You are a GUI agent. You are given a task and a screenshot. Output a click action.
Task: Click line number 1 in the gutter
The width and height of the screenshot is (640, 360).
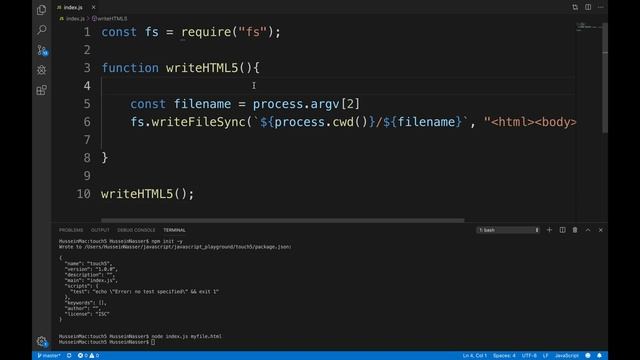[x=87, y=32]
